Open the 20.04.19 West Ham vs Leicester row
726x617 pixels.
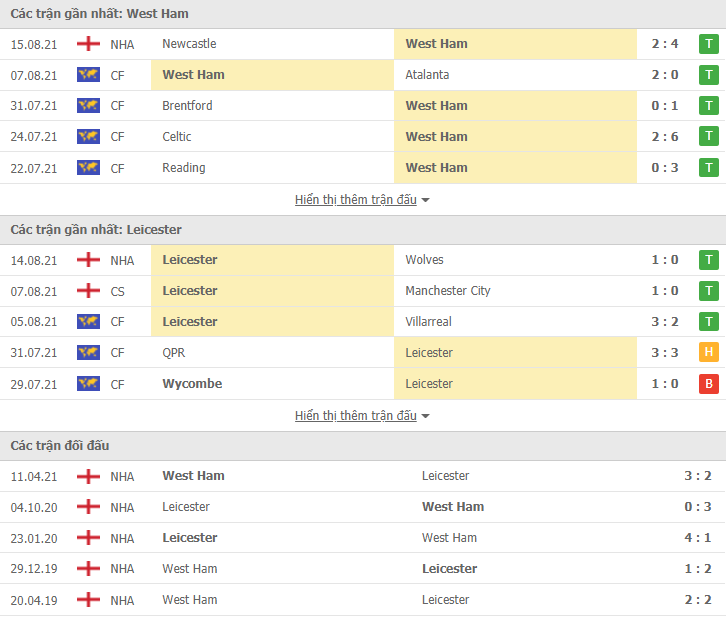(x=363, y=600)
